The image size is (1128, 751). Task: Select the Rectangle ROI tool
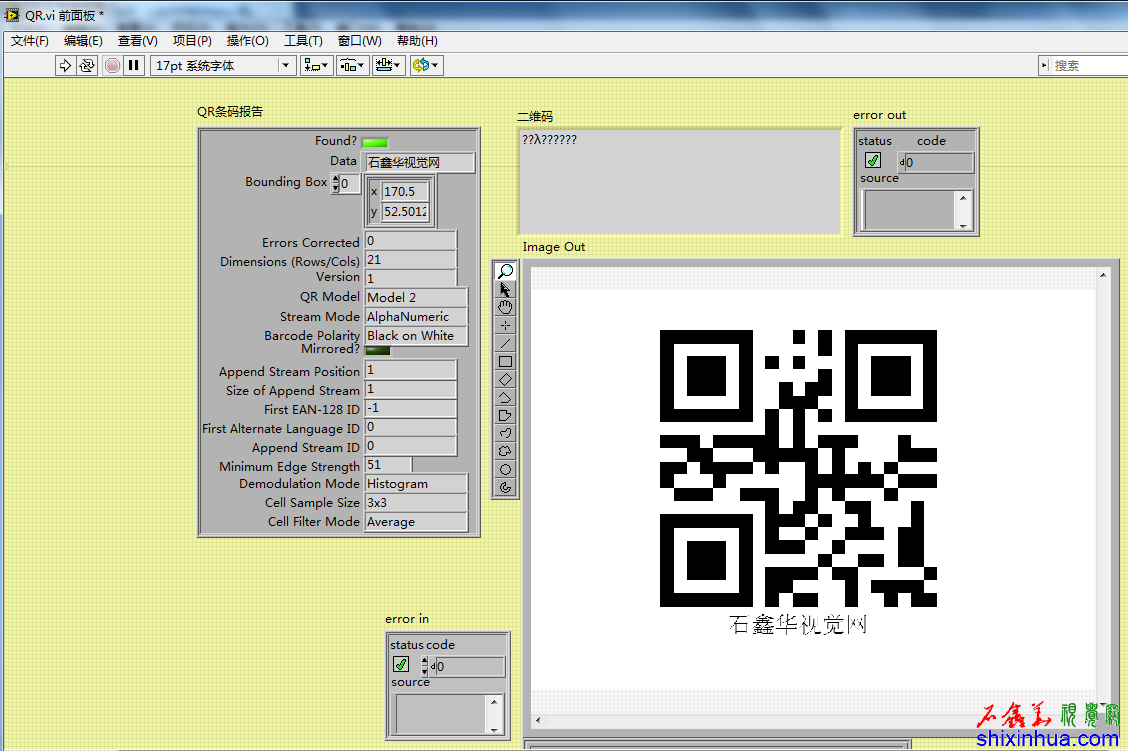tap(505, 361)
